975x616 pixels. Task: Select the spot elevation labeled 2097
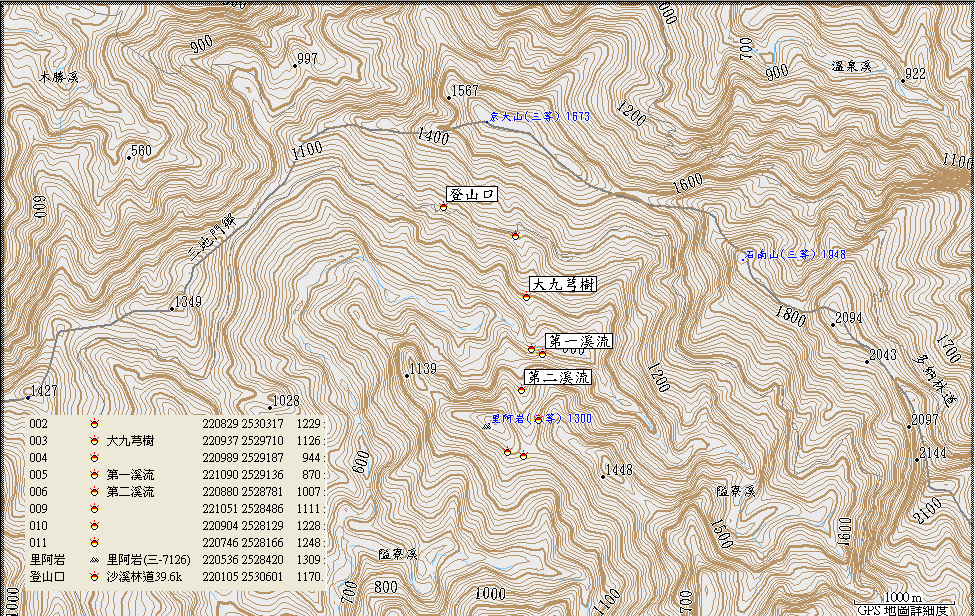coord(923,421)
